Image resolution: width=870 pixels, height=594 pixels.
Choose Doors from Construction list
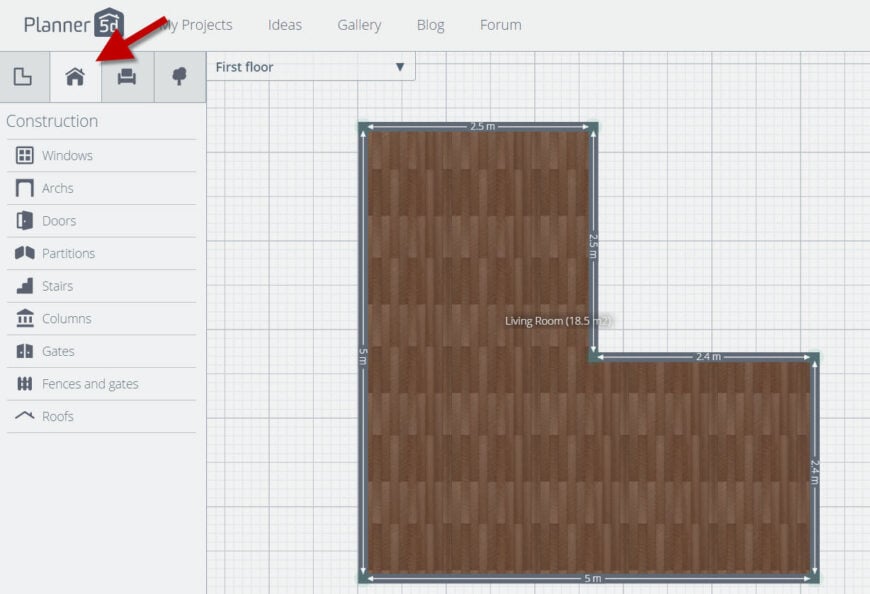[59, 221]
